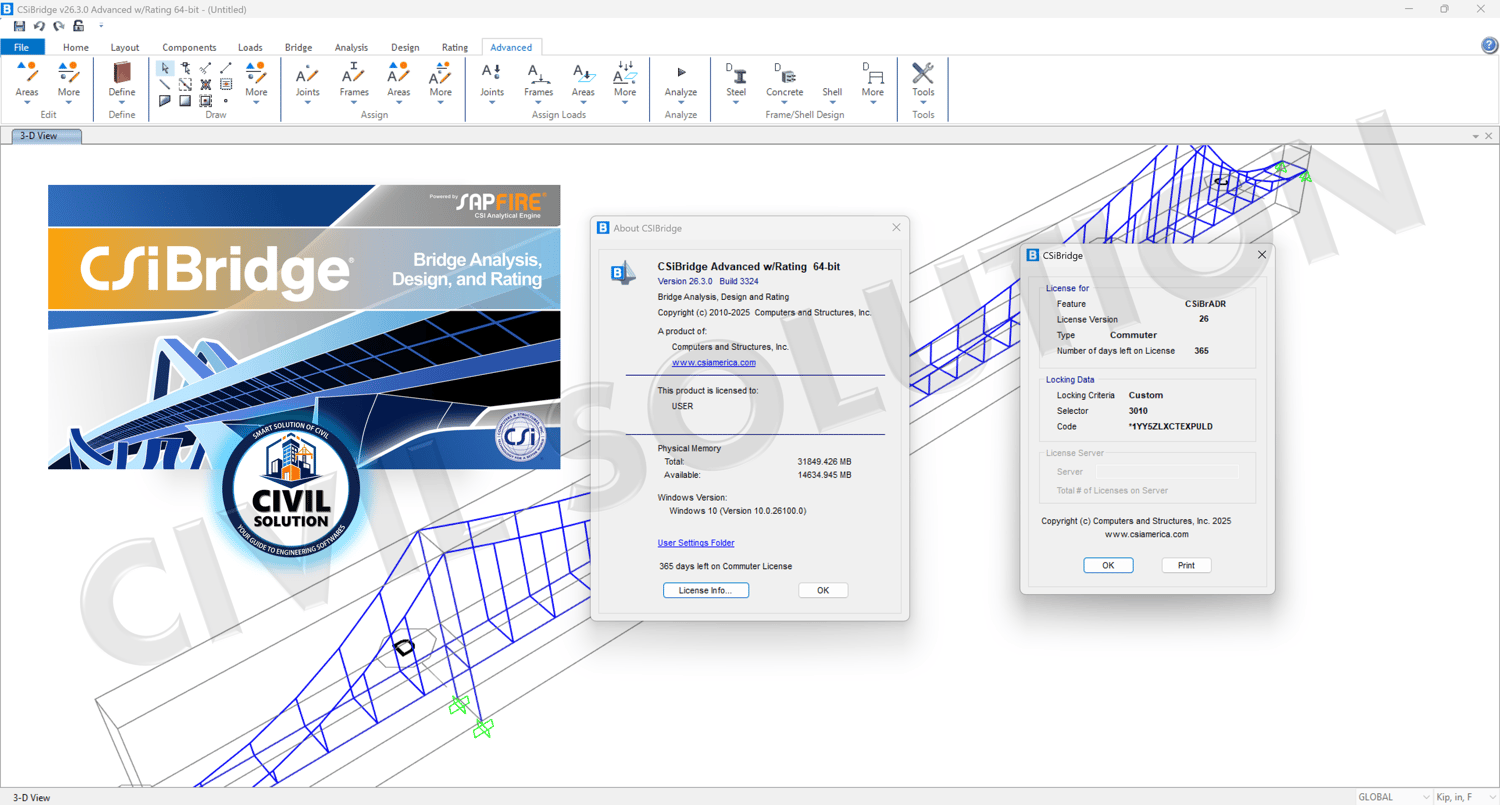Image resolution: width=1500 pixels, height=805 pixels.
Task: Switch to the Design ribbon tab
Action: (405, 47)
